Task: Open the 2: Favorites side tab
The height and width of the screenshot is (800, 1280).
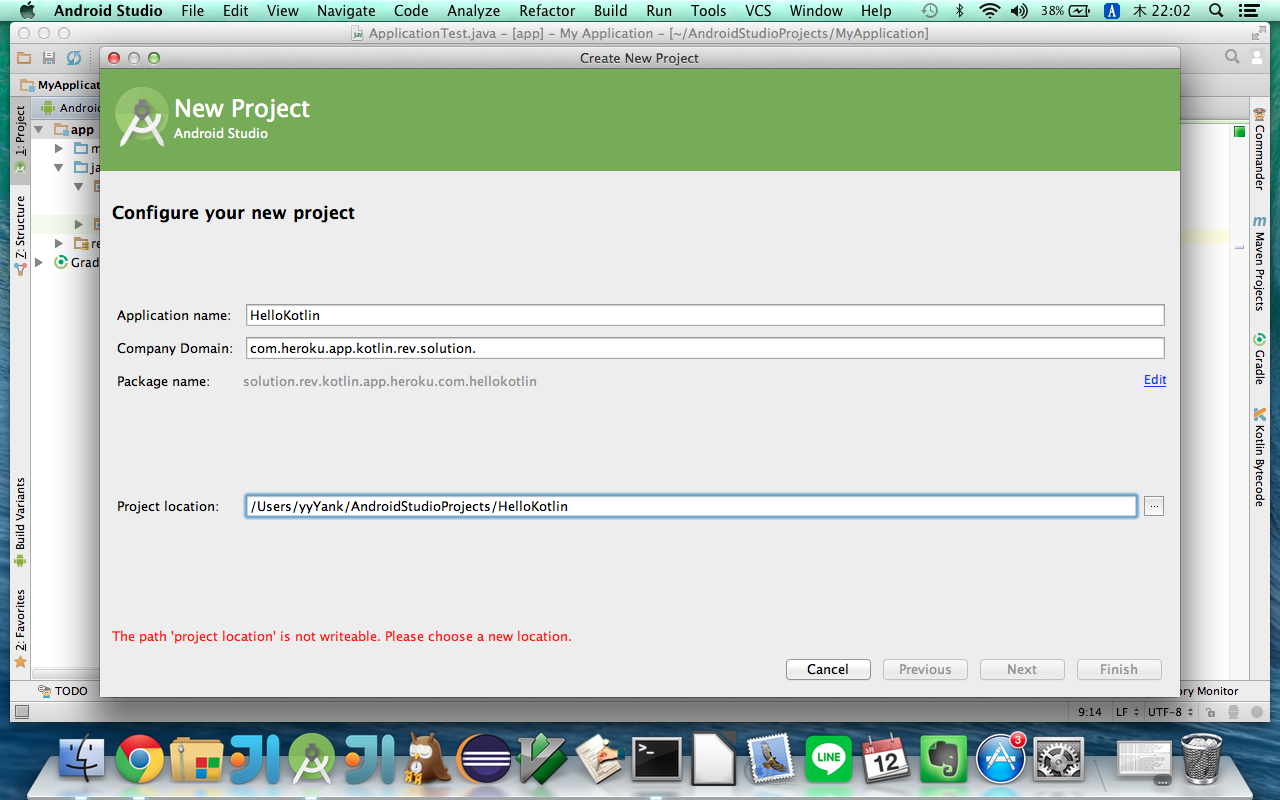Action: (x=20, y=628)
